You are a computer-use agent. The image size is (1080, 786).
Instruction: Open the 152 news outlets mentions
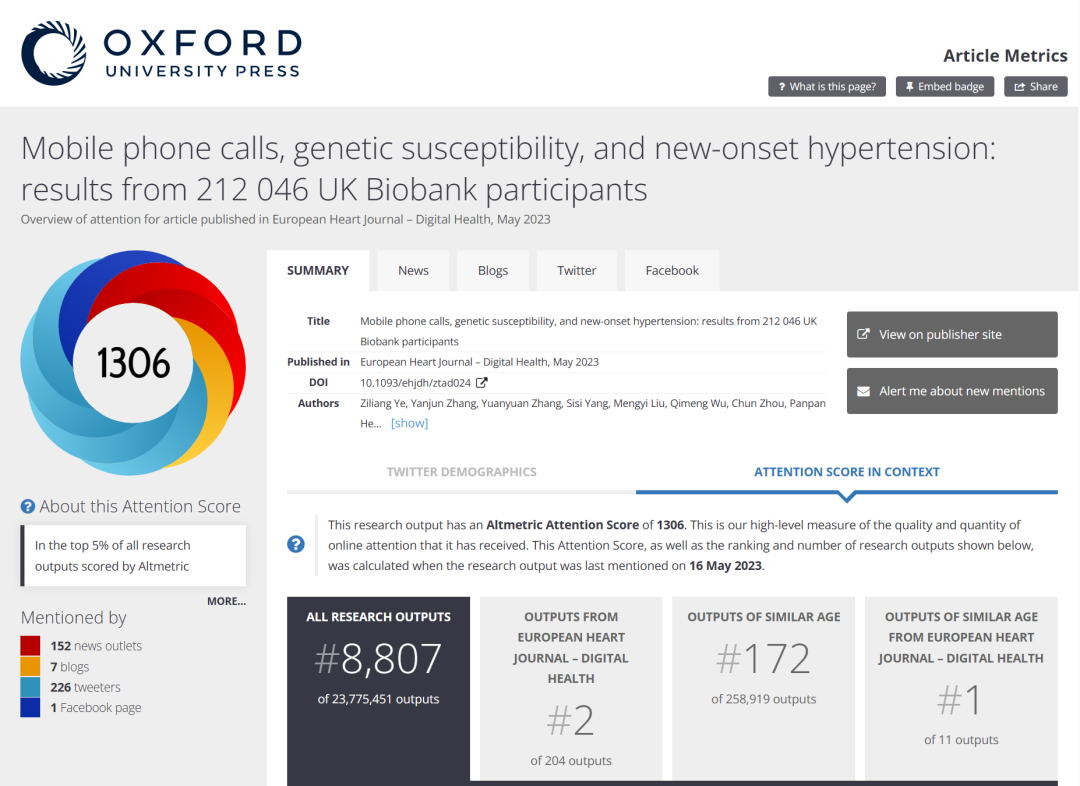click(96, 645)
